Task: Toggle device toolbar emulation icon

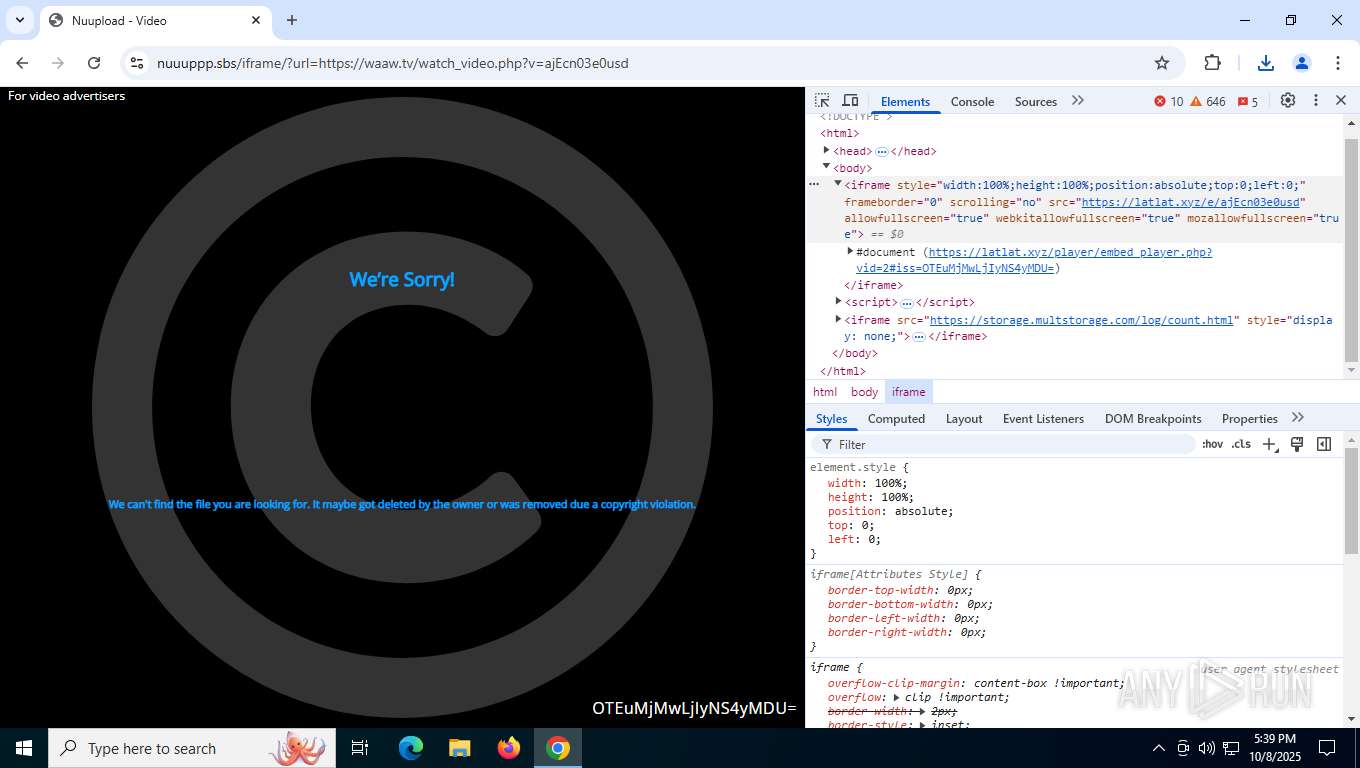Action: point(850,101)
